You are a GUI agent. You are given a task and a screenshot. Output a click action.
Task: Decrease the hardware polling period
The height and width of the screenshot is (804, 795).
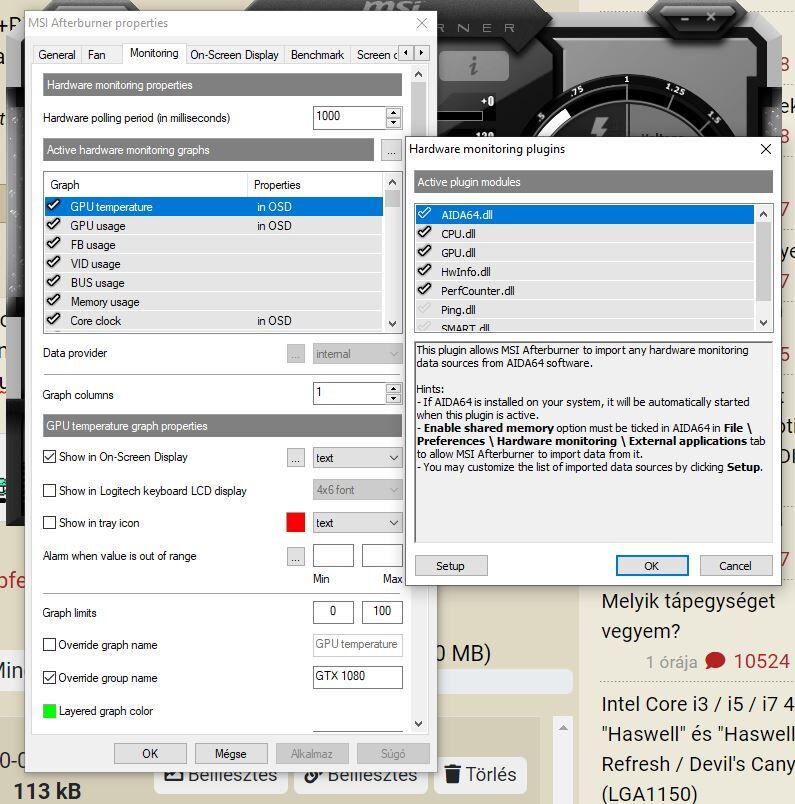pyautogui.click(x=393, y=123)
